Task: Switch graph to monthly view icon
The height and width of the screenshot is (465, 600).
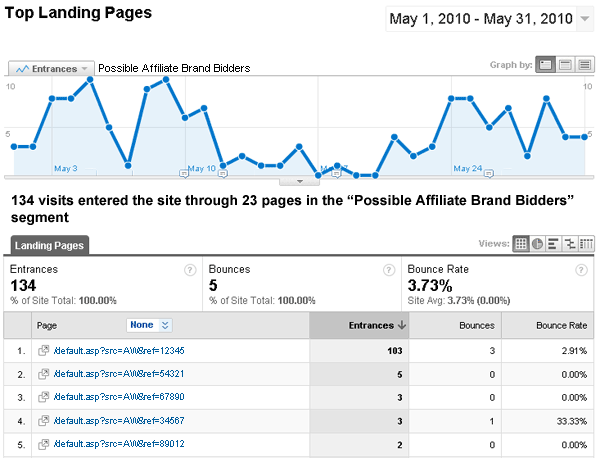Action: (x=585, y=64)
